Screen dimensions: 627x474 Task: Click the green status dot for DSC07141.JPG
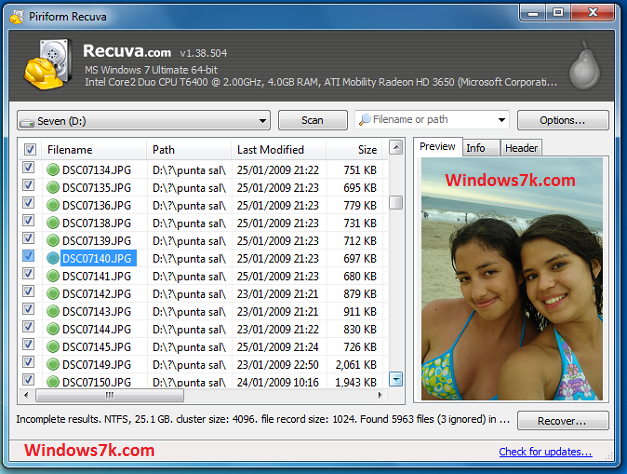click(53, 276)
